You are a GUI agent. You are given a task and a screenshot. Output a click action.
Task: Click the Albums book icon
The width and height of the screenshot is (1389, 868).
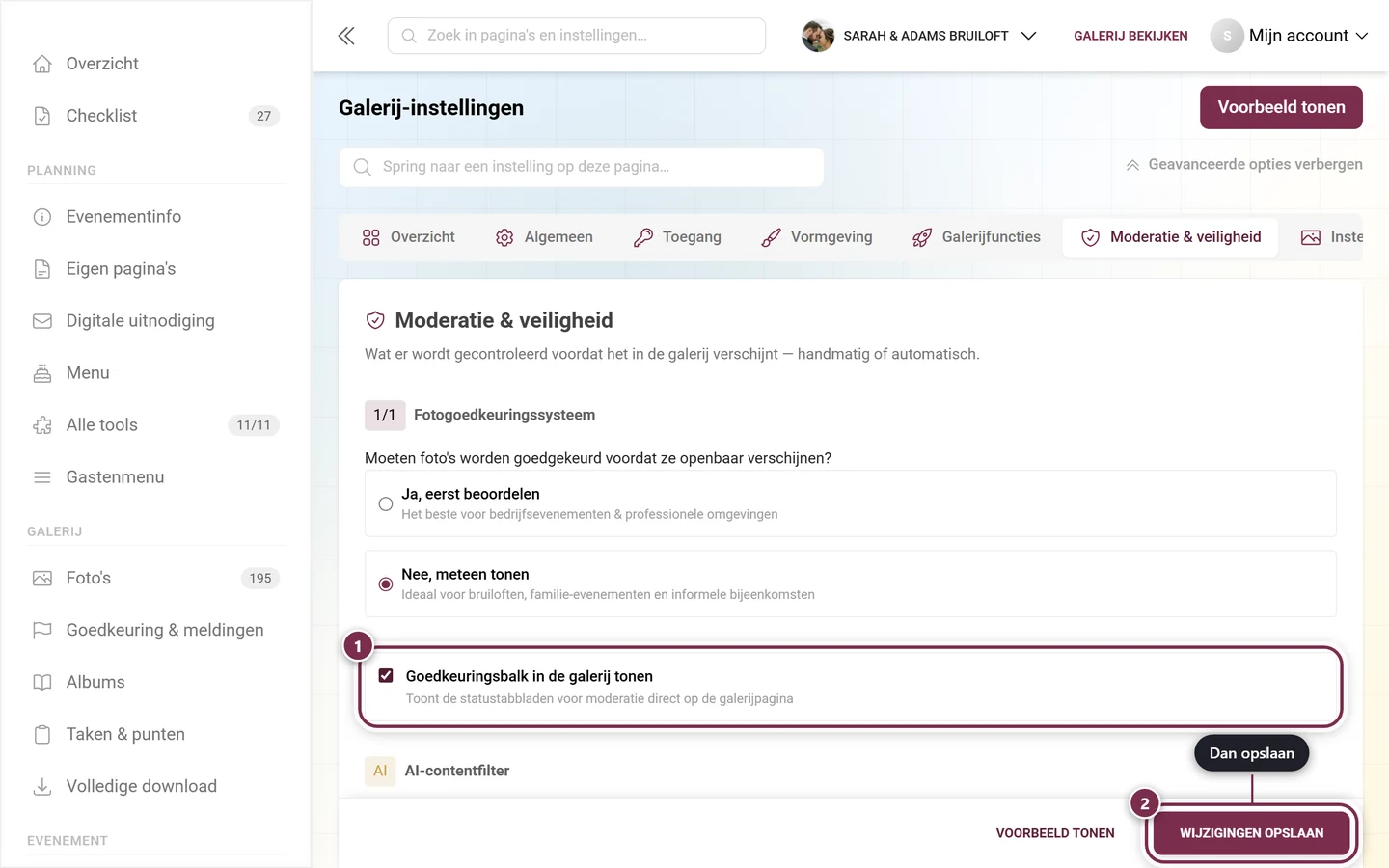(x=42, y=683)
